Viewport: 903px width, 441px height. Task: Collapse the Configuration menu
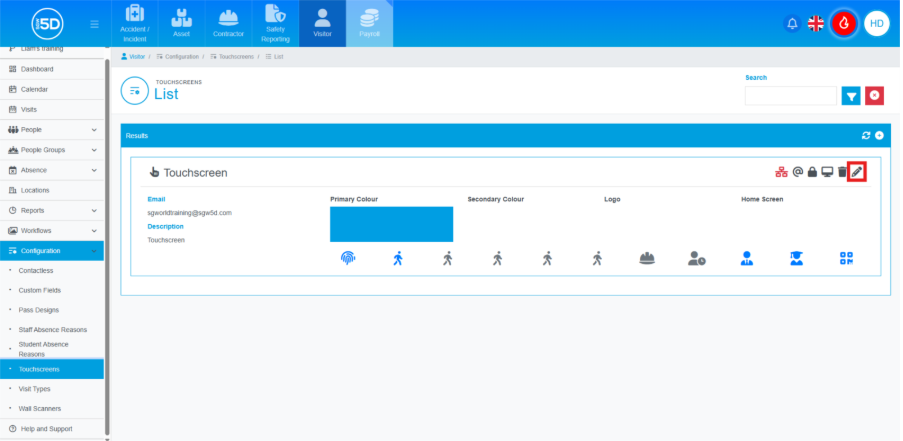pyautogui.click(x=52, y=250)
